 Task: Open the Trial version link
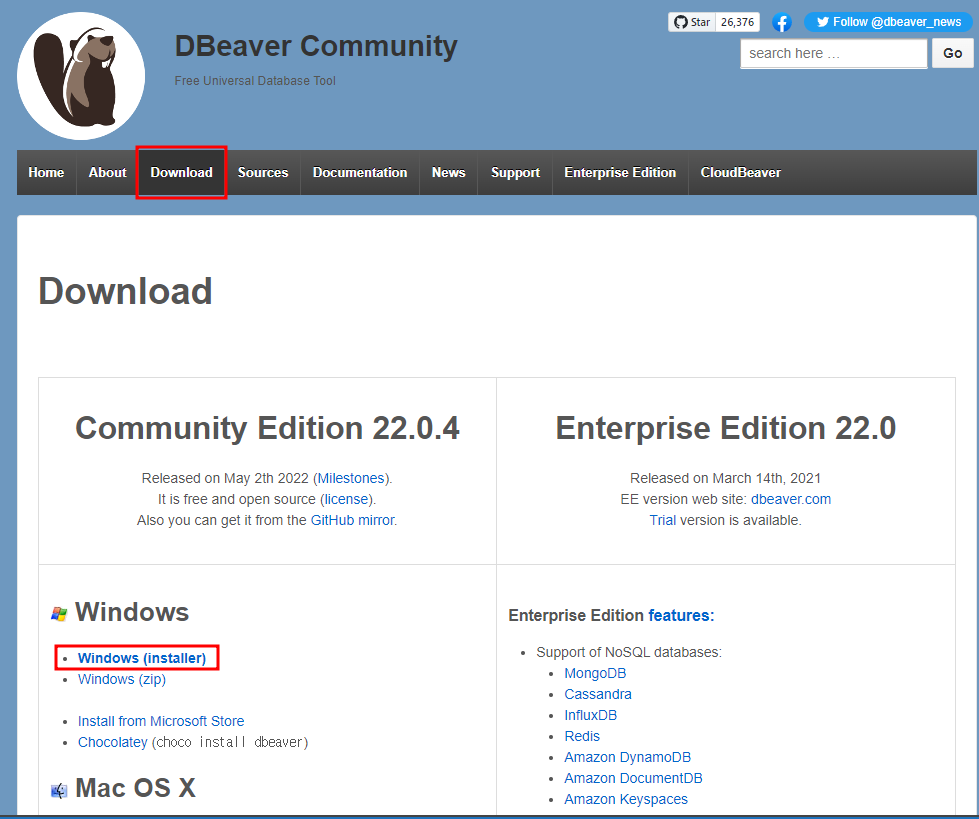[662, 520]
